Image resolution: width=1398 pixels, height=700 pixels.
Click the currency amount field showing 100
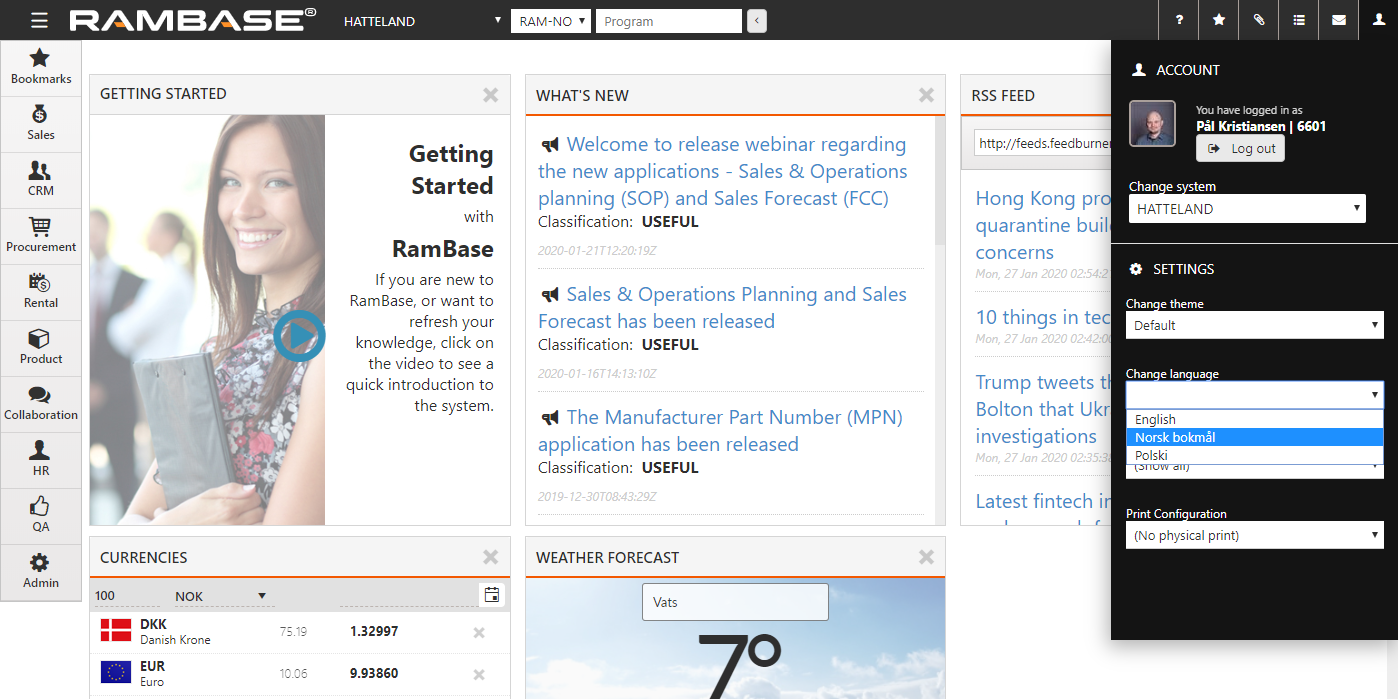pos(126,596)
